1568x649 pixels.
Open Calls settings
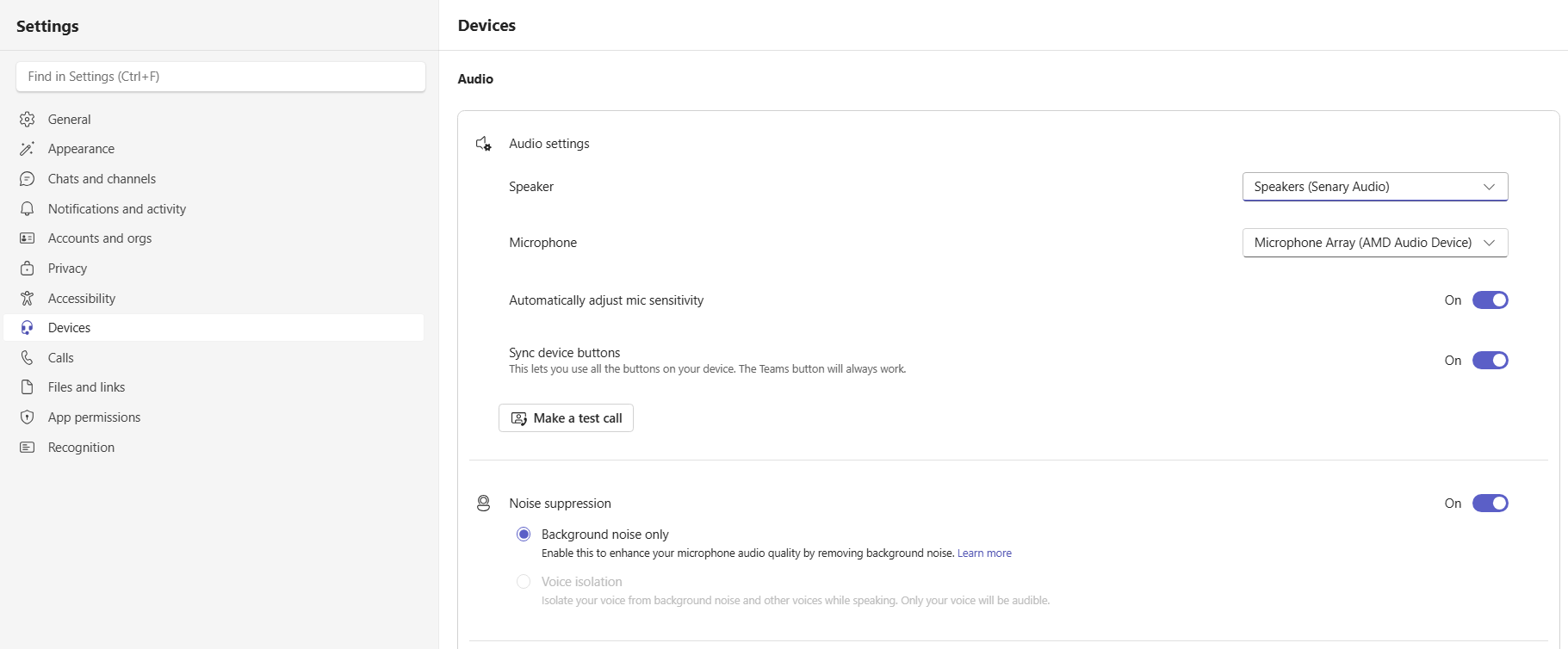tap(214, 358)
